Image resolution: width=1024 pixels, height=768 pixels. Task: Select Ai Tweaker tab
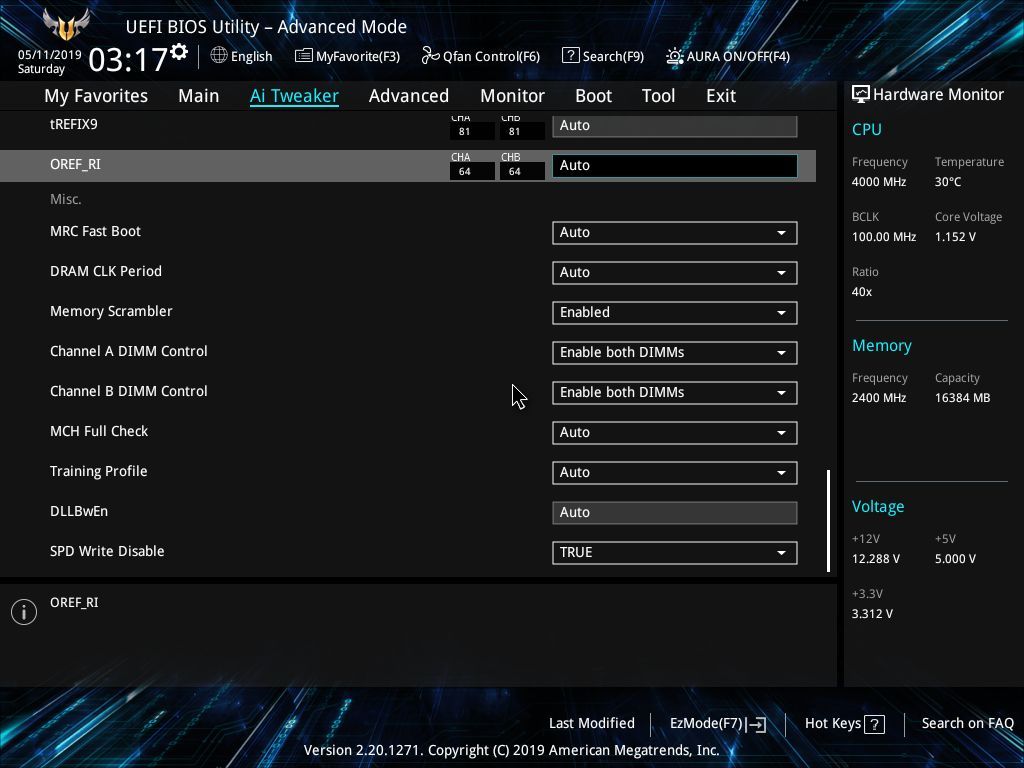click(x=294, y=96)
